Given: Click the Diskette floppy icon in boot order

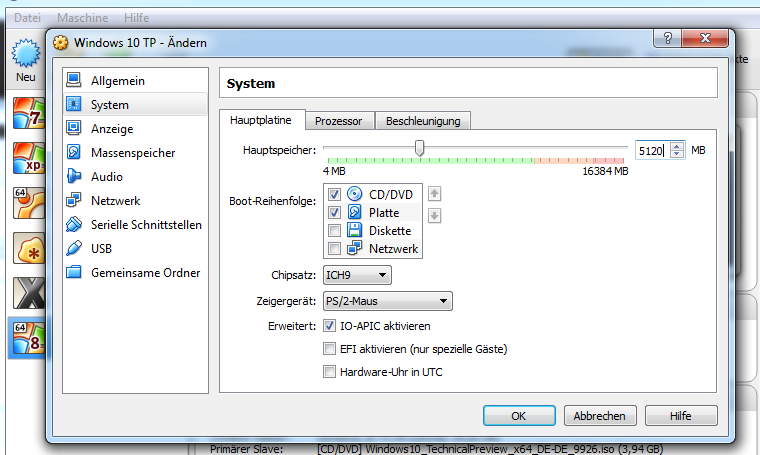Looking at the screenshot, I should pyautogui.click(x=355, y=230).
